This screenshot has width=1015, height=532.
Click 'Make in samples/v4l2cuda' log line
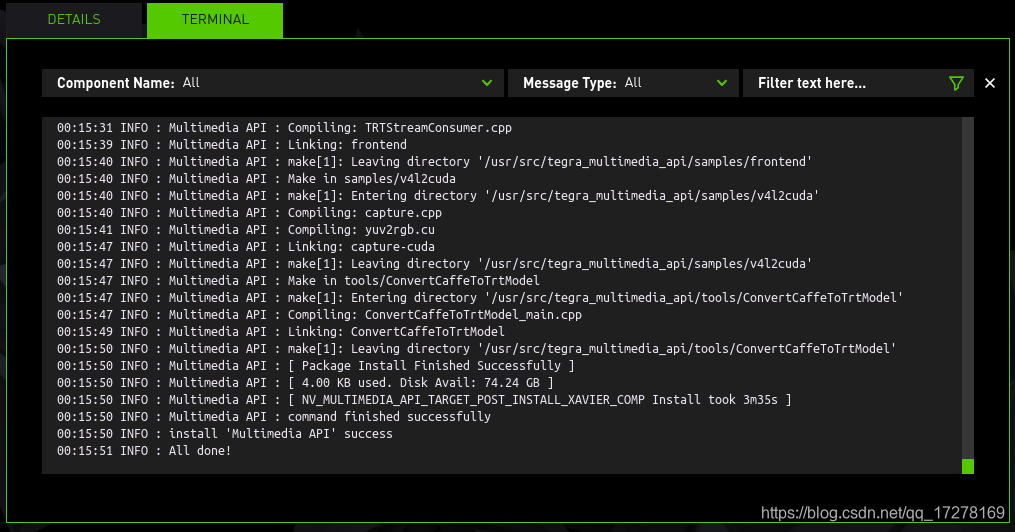256,179
